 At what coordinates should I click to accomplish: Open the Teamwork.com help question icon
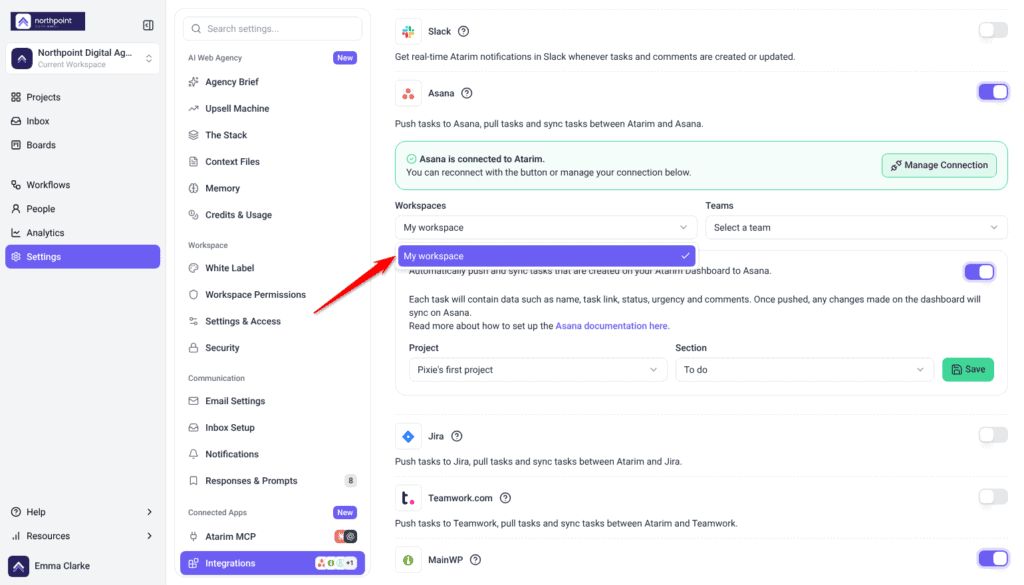505,498
